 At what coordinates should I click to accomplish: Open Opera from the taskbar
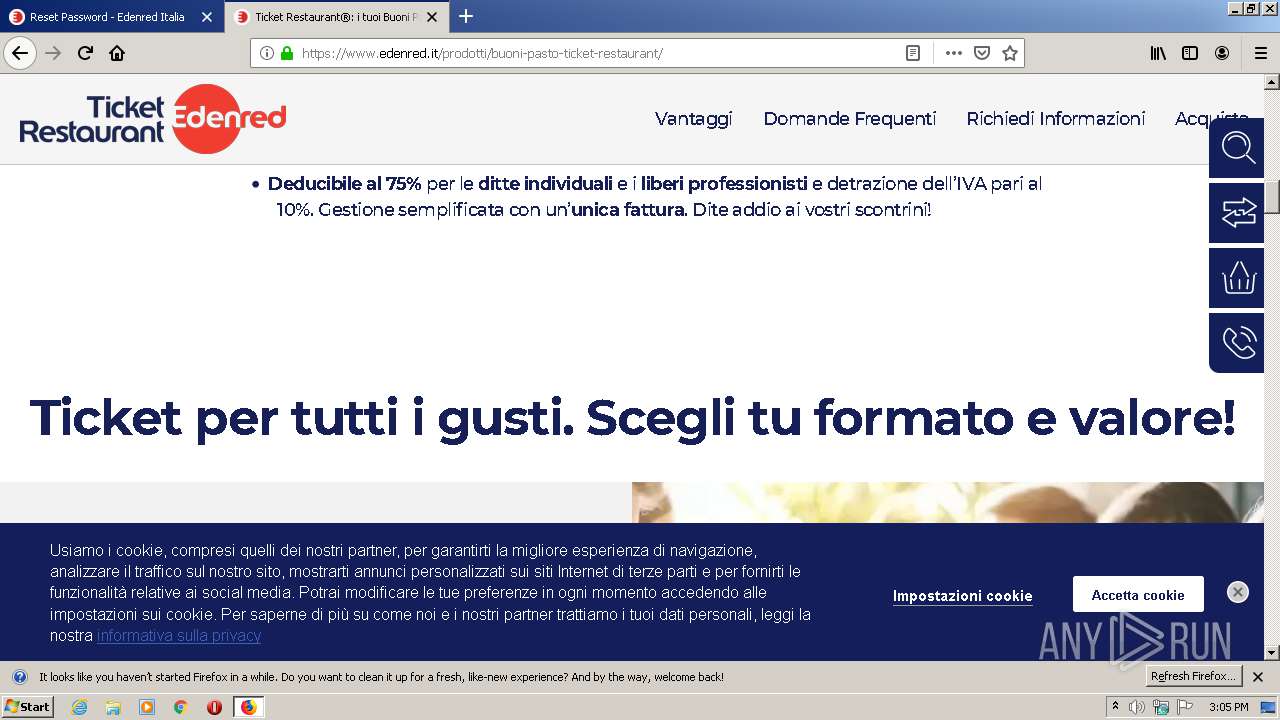click(214, 707)
